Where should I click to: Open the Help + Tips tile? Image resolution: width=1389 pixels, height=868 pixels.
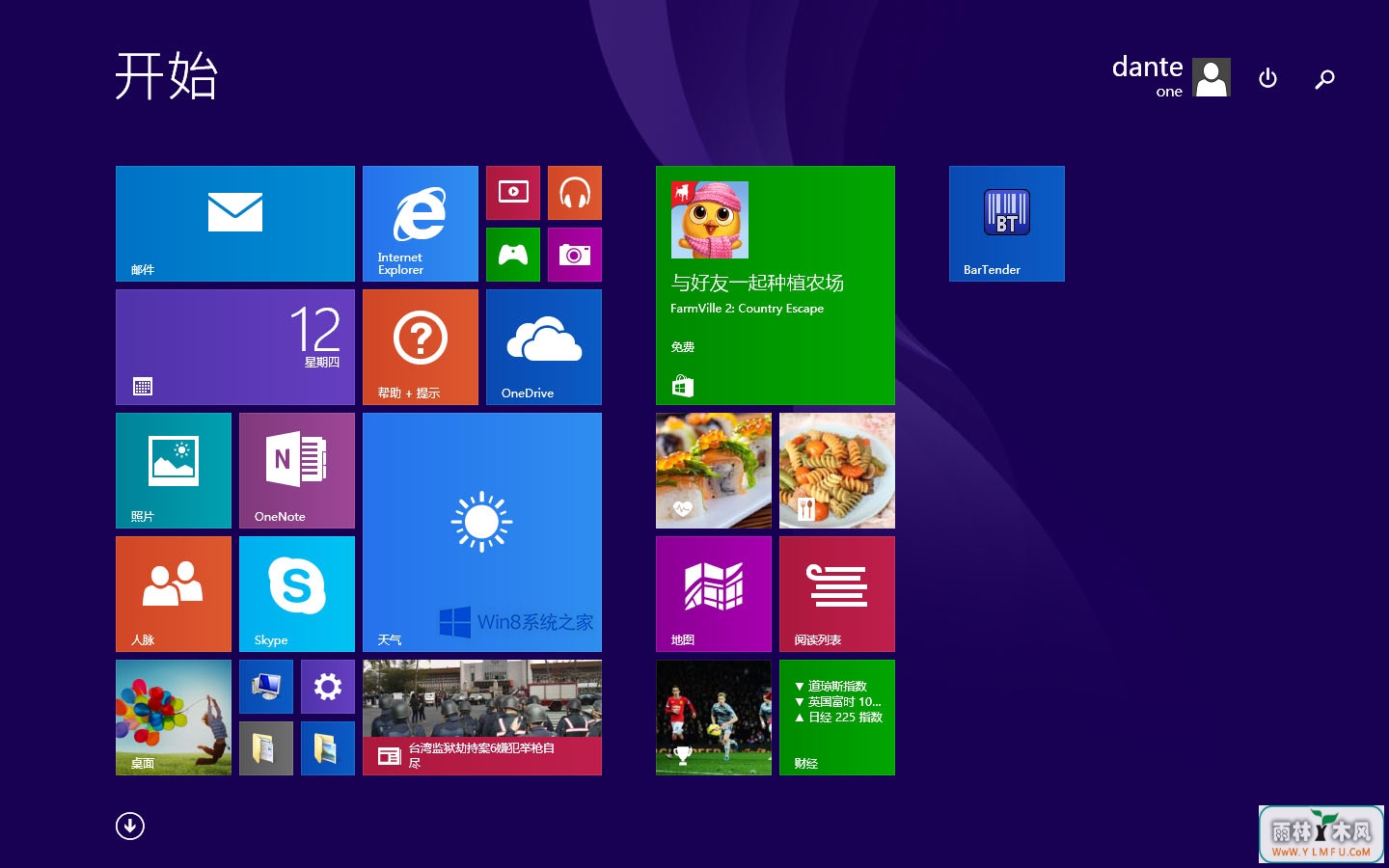(x=421, y=347)
